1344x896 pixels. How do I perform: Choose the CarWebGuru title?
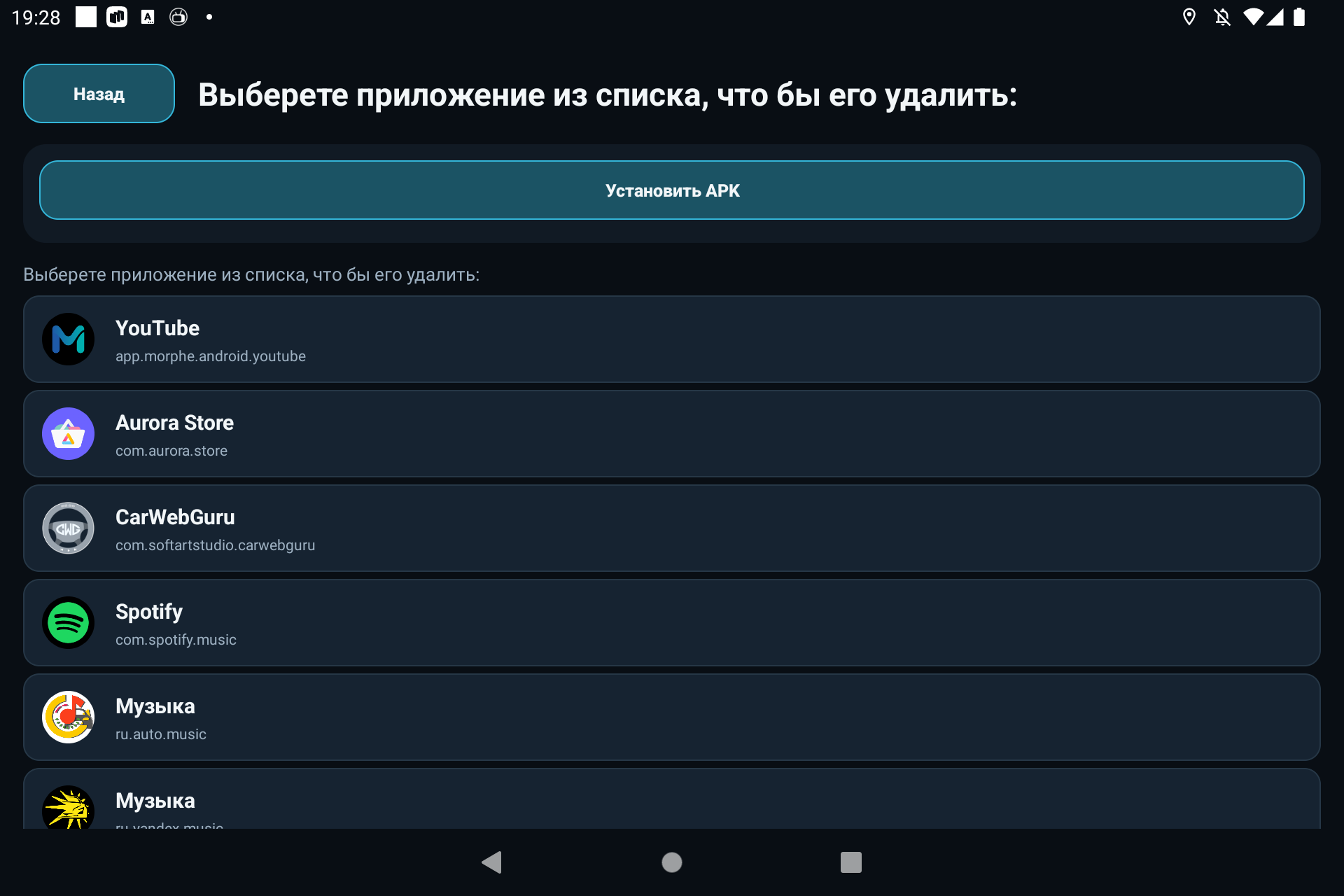click(175, 517)
